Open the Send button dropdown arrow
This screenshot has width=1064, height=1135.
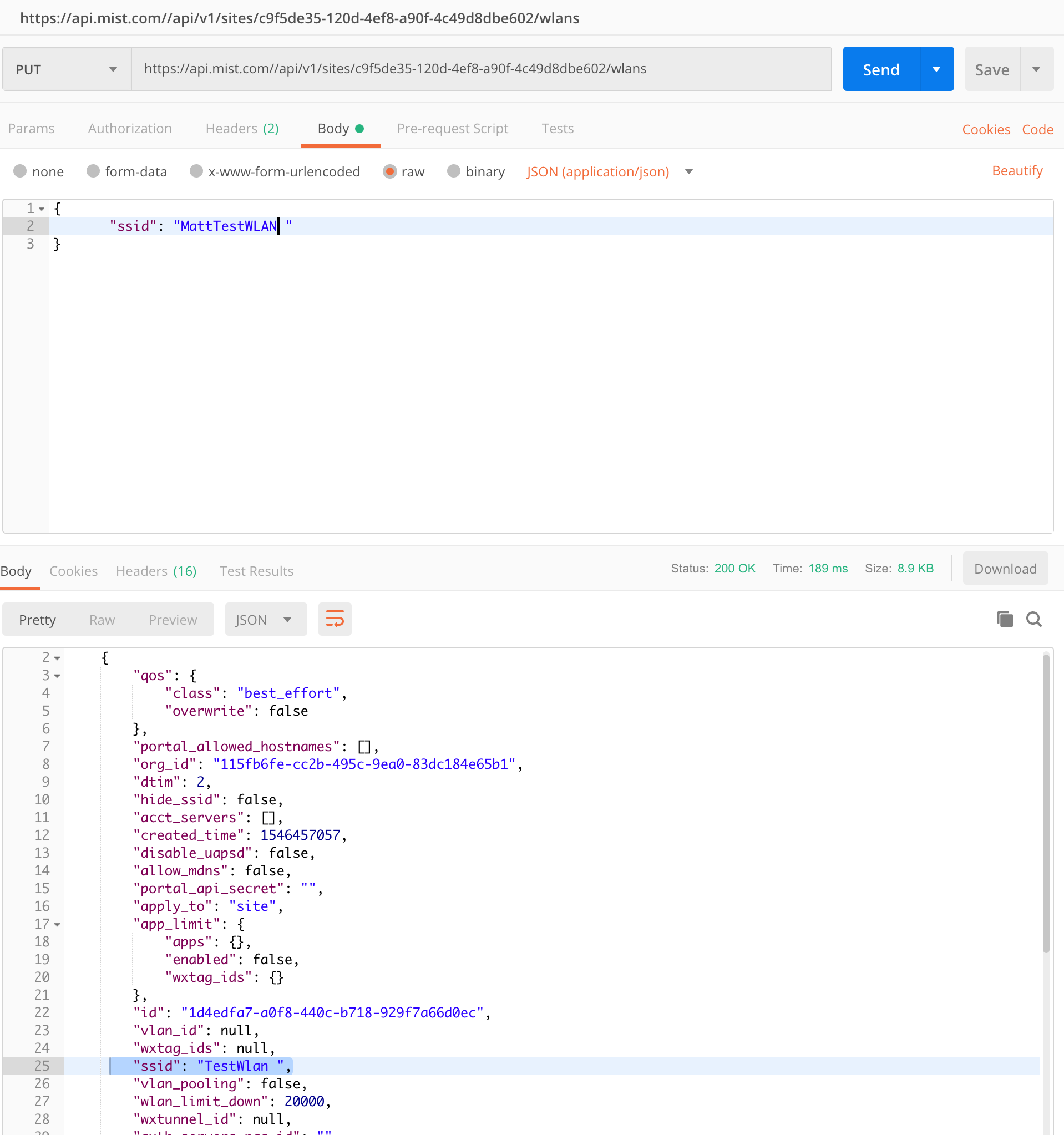click(x=936, y=69)
